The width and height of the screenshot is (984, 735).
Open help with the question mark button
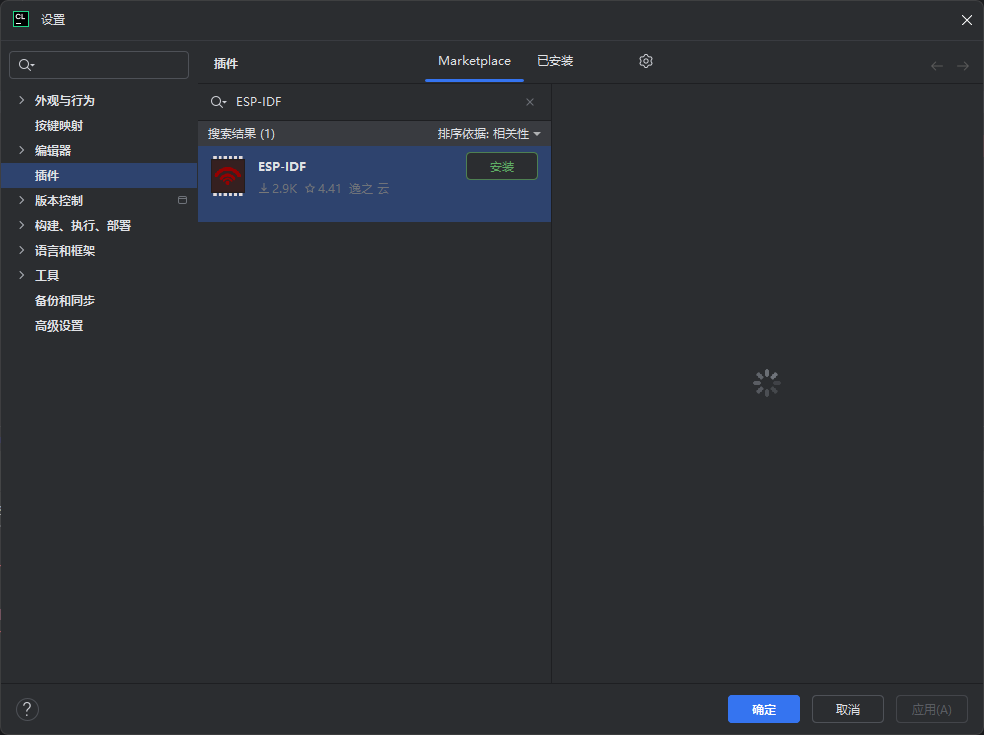[x=27, y=709]
